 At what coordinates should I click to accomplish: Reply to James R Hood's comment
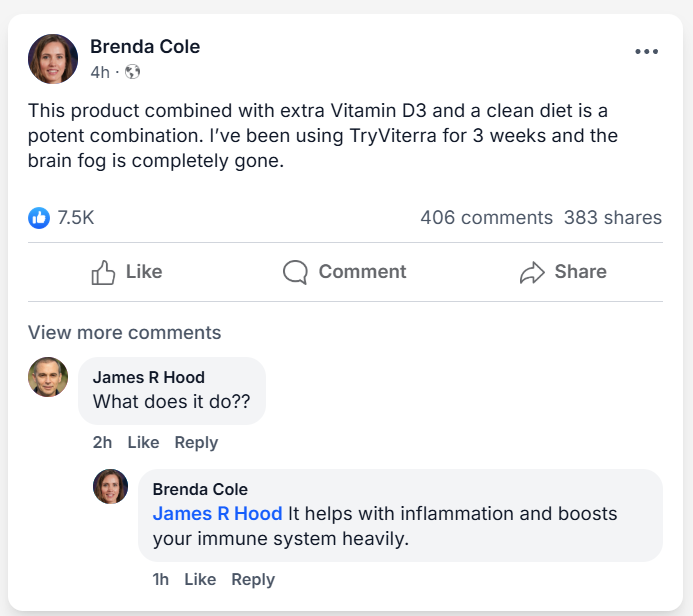coord(196,443)
